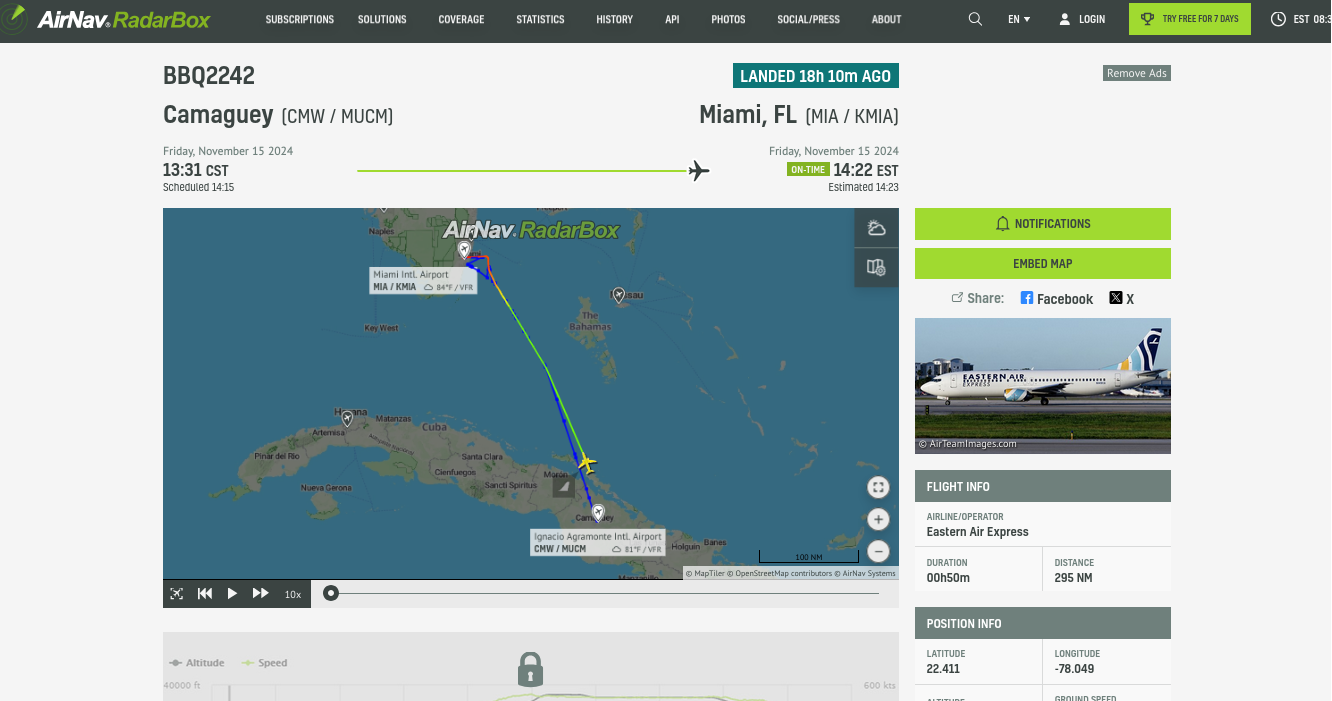Open the API menu
1332x701 pixels.
672,19
